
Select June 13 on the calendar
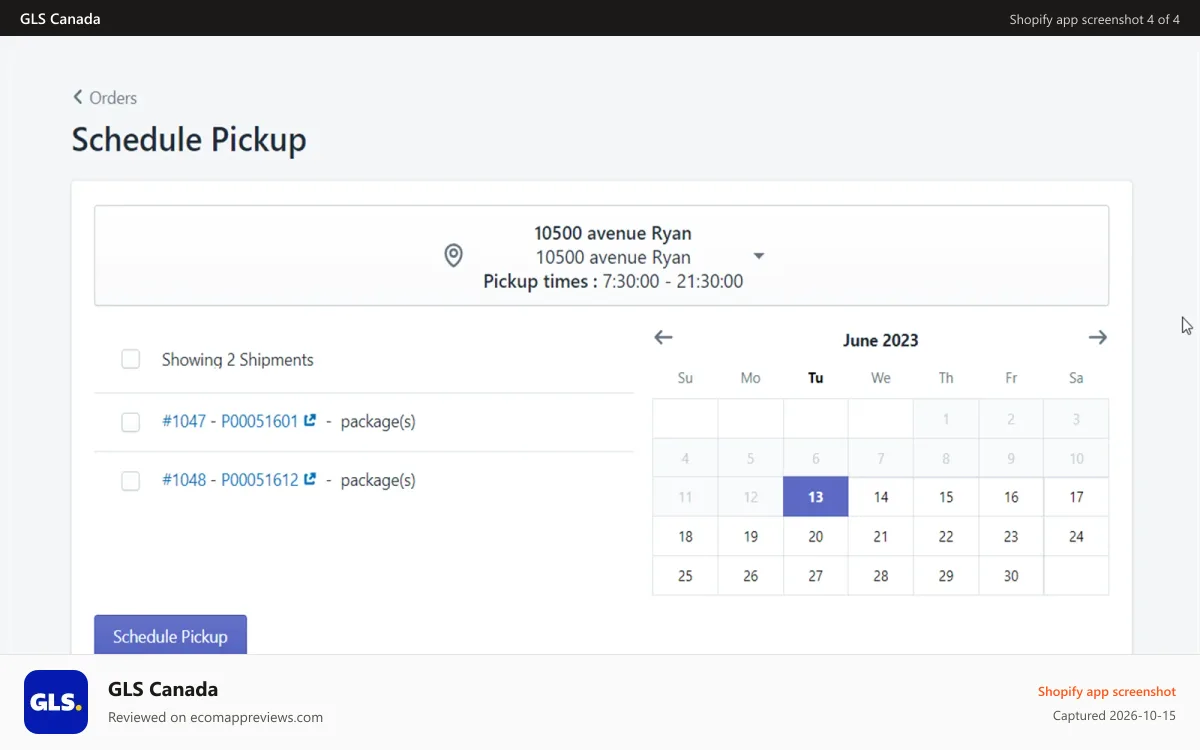816,497
